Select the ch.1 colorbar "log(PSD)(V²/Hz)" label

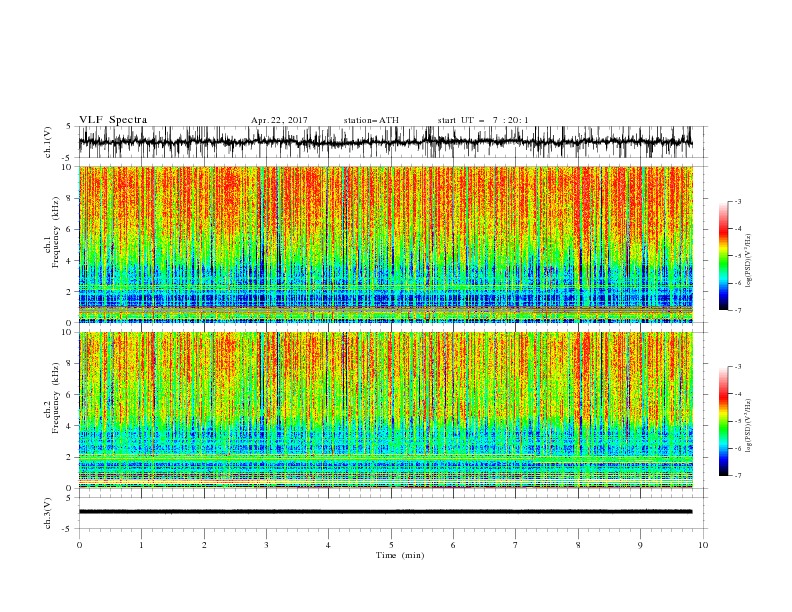(749, 261)
